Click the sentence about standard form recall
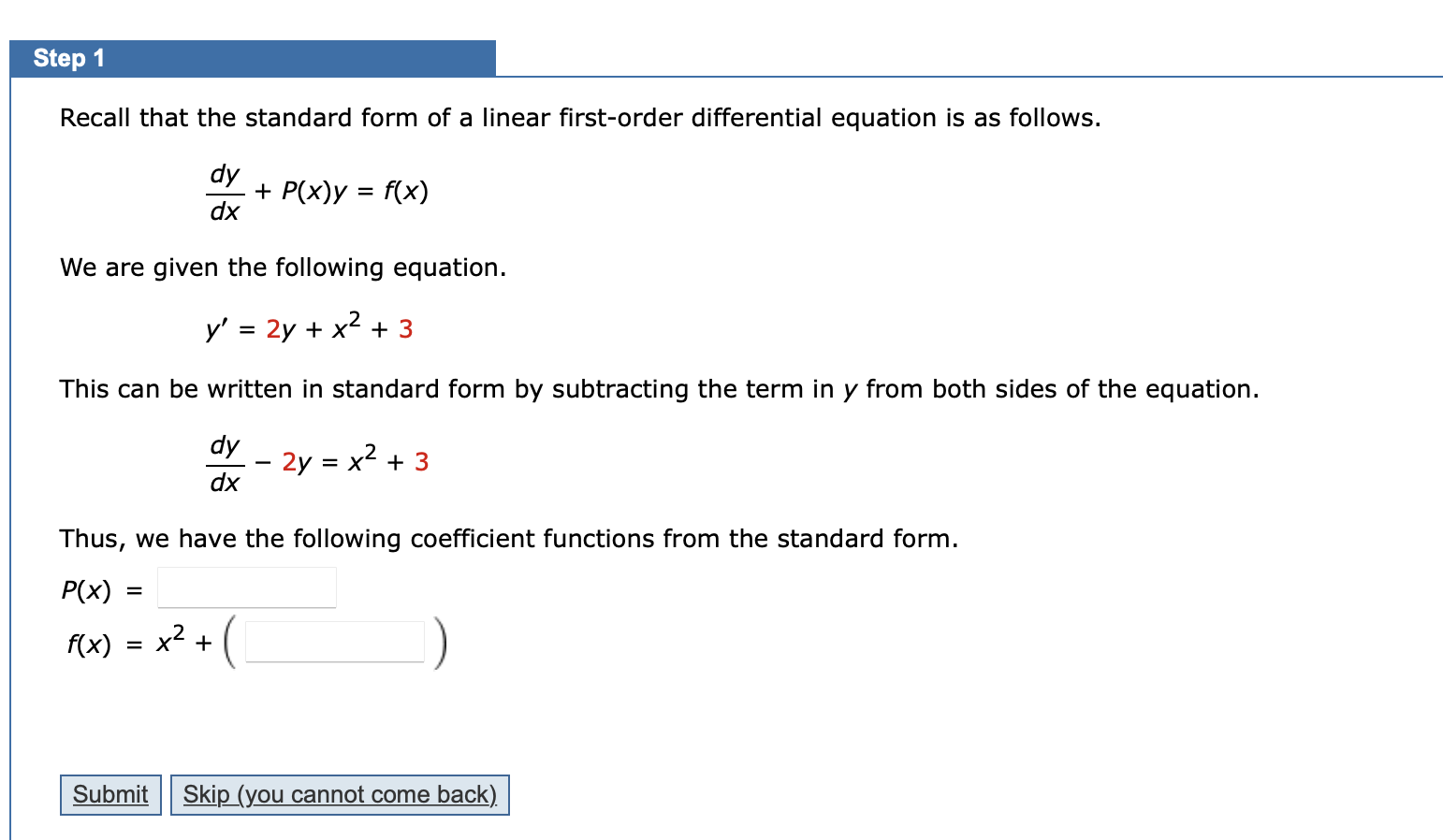Image resolution: width=1443 pixels, height=840 pixels. (x=580, y=117)
